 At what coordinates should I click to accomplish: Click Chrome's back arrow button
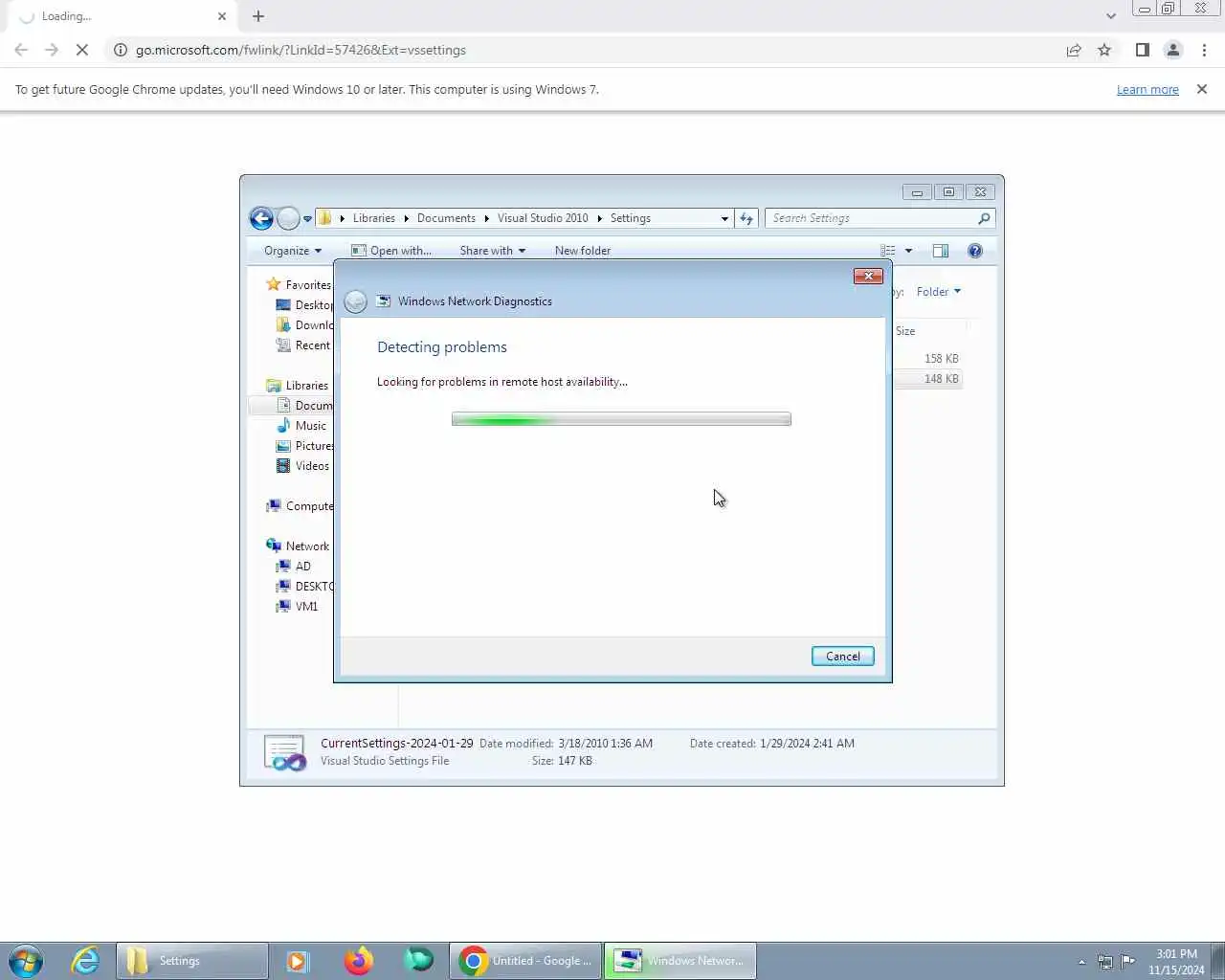coord(21,50)
